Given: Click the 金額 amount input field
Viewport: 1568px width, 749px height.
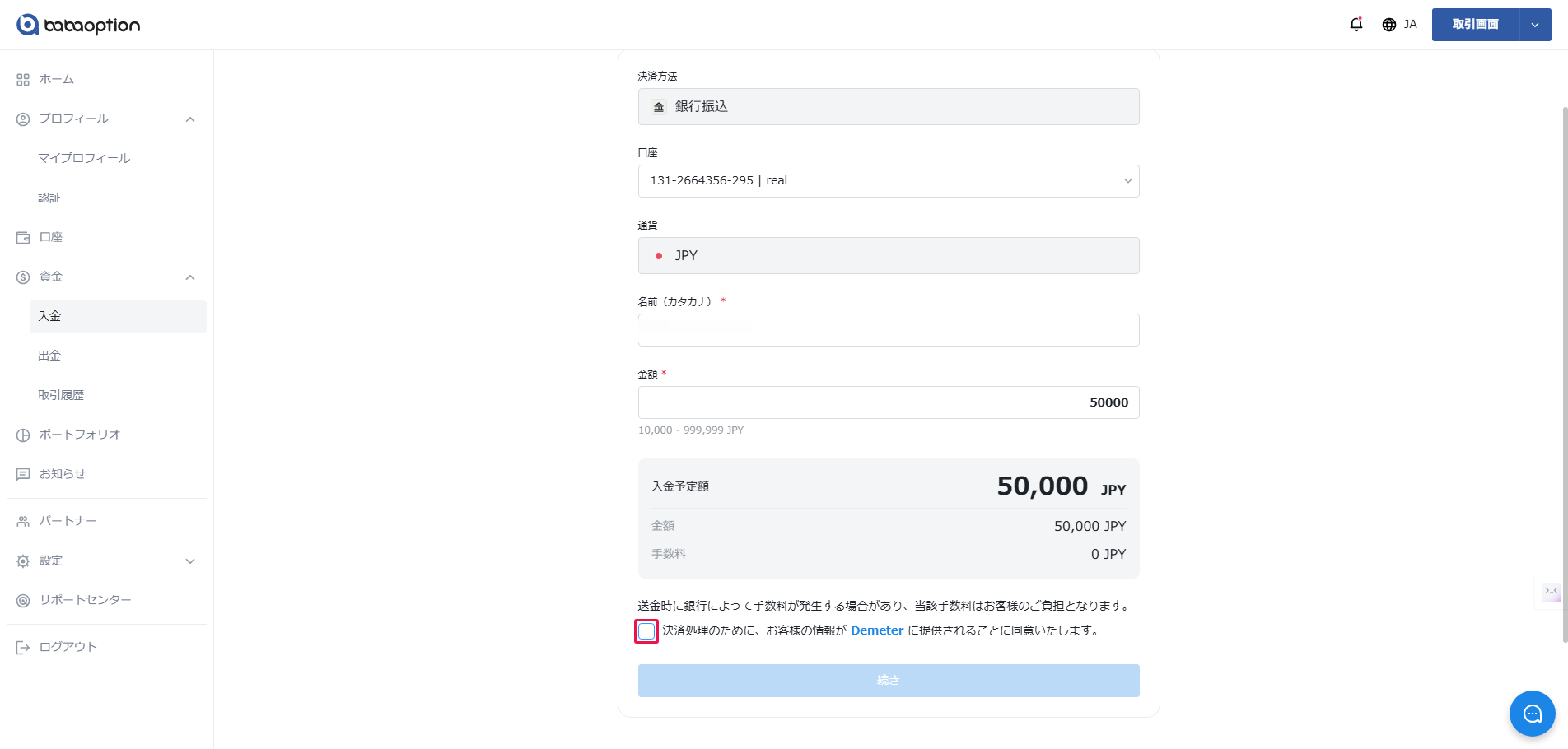Looking at the screenshot, I should coord(888,402).
